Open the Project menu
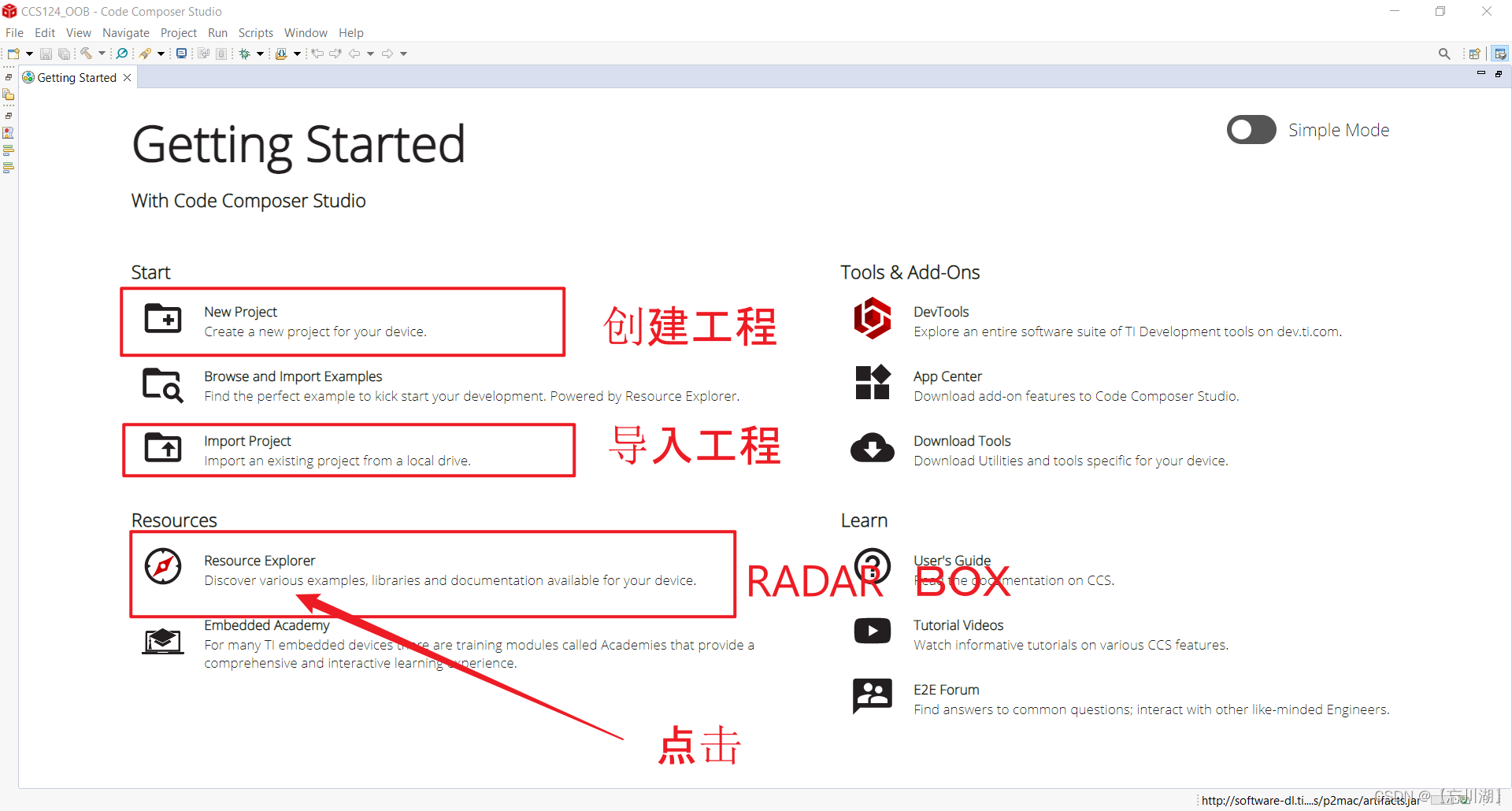This screenshot has height=811, width=1512. [x=179, y=32]
